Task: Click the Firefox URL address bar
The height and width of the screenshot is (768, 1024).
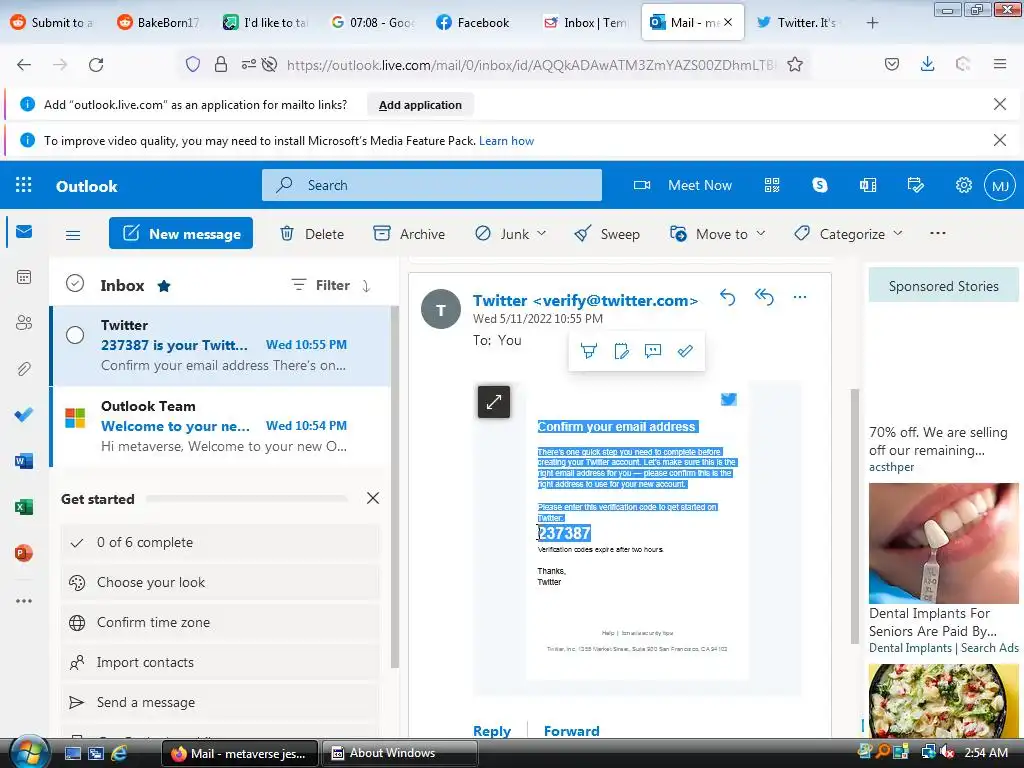Action: pyautogui.click(x=530, y=65)
